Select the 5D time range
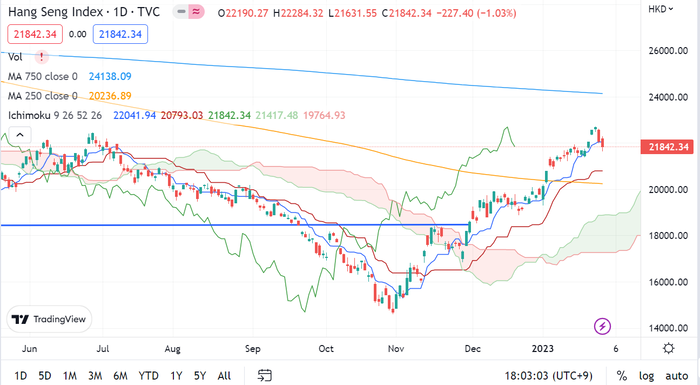The image size is (700, 385). 45,376
